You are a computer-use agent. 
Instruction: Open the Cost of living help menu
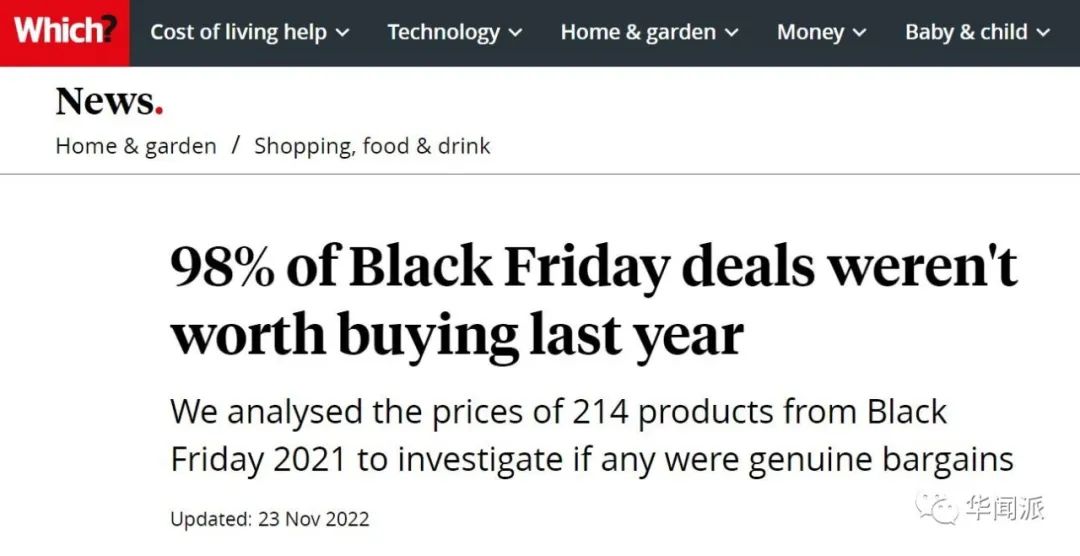coord(238,32)
